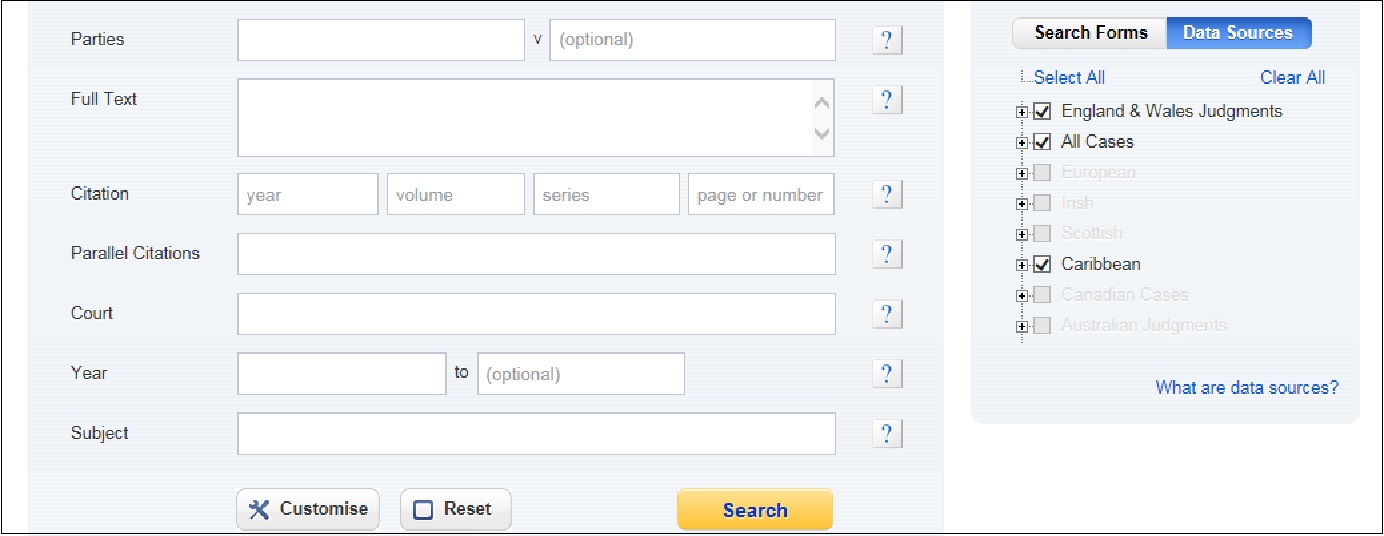This screenshot has width=1384, height=536.
Task: Expand the Australian Judgments tree node
Action: [1021, 326]
